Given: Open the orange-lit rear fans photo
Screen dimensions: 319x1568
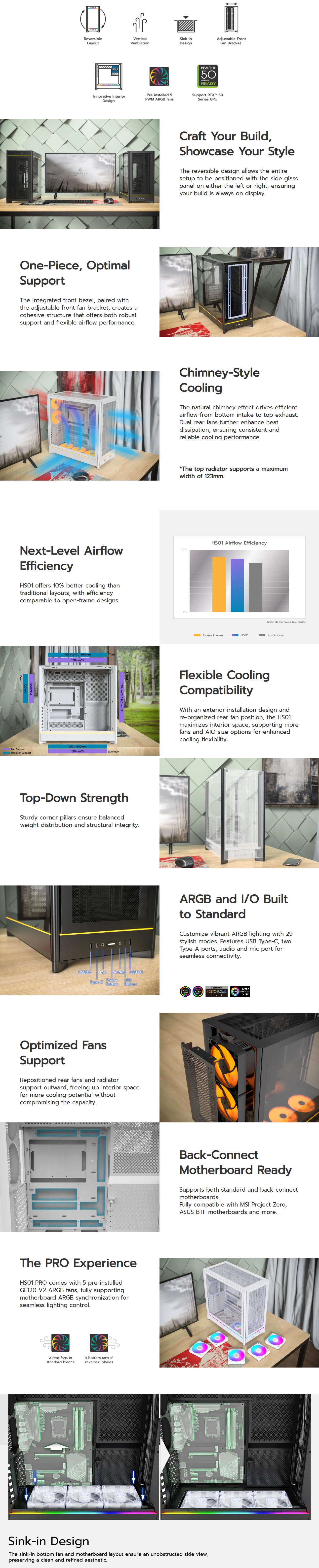Looking at the screenshot, I should pyautogui.click(x=239, y=1067).
